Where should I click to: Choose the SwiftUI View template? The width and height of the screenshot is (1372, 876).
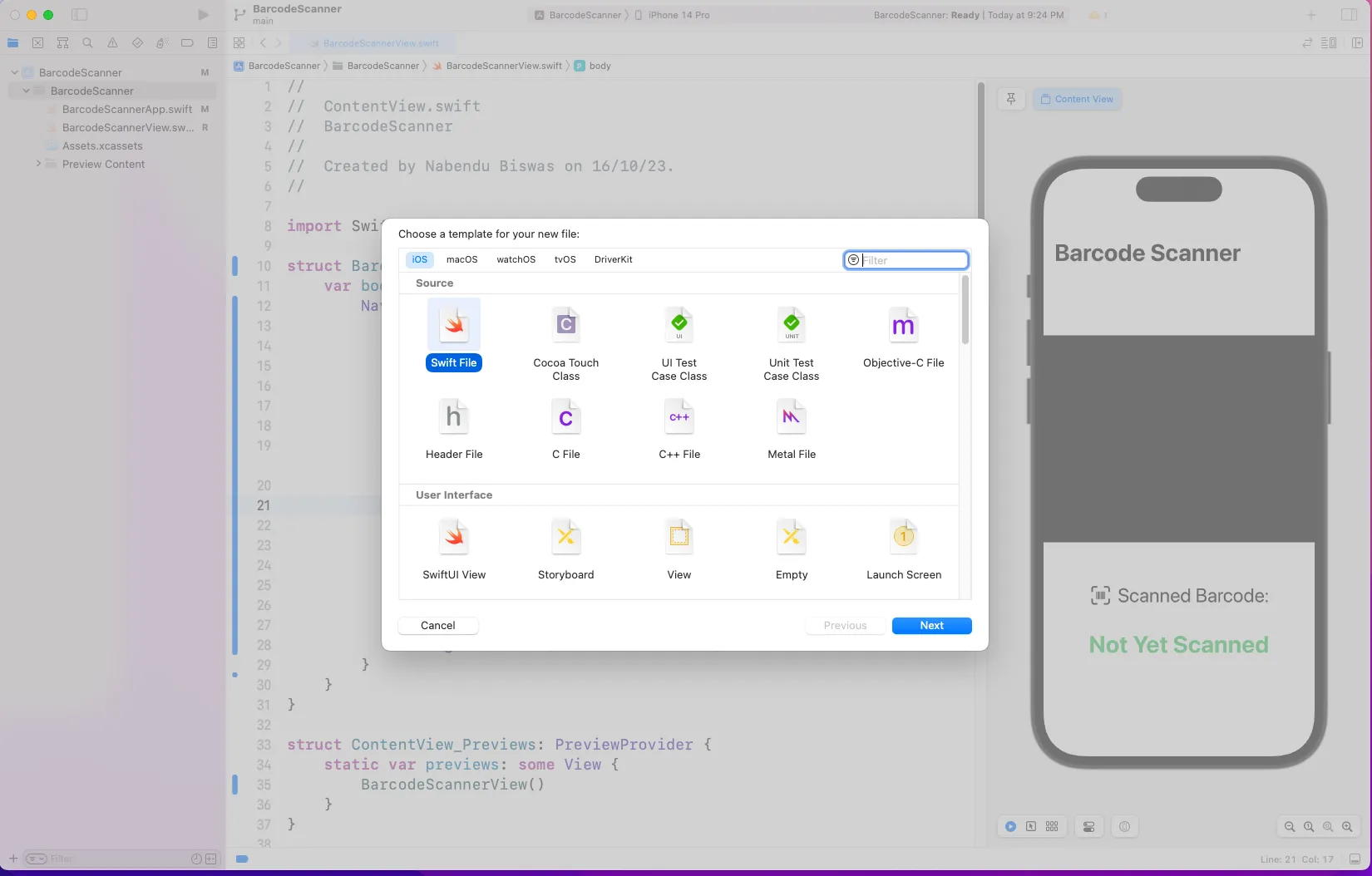454,549
